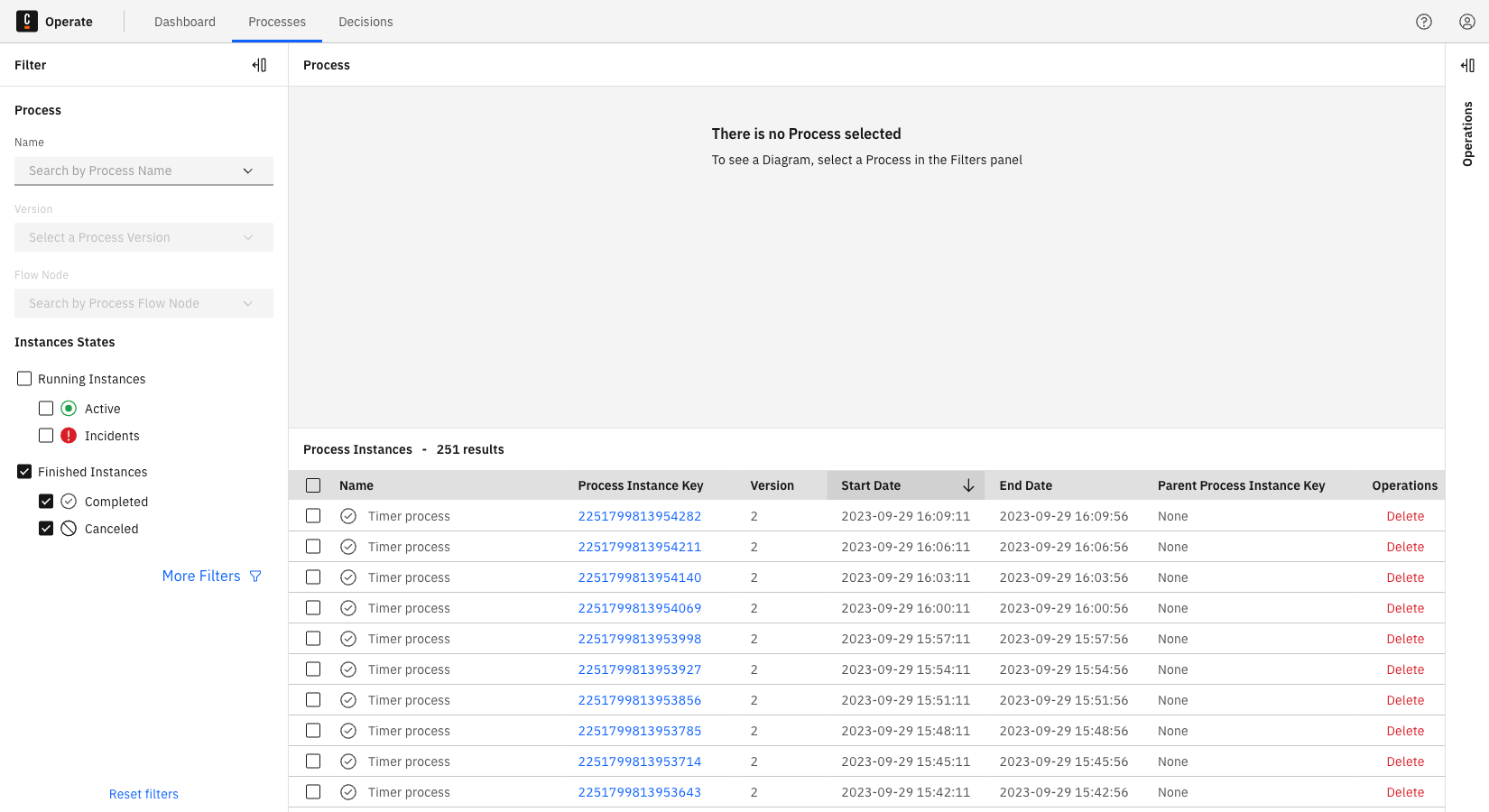
Task: Enable the Active instances checkbox
Action: [46, 409]
